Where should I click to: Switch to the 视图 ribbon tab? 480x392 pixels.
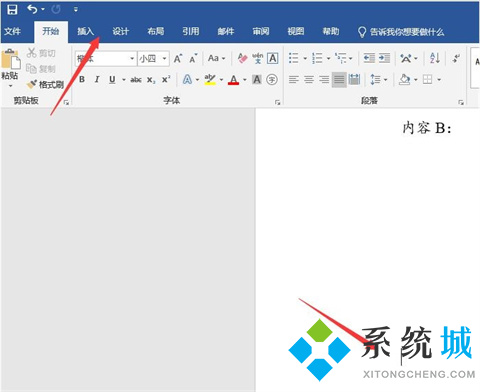pyautogui.click(x=296, y=32)
